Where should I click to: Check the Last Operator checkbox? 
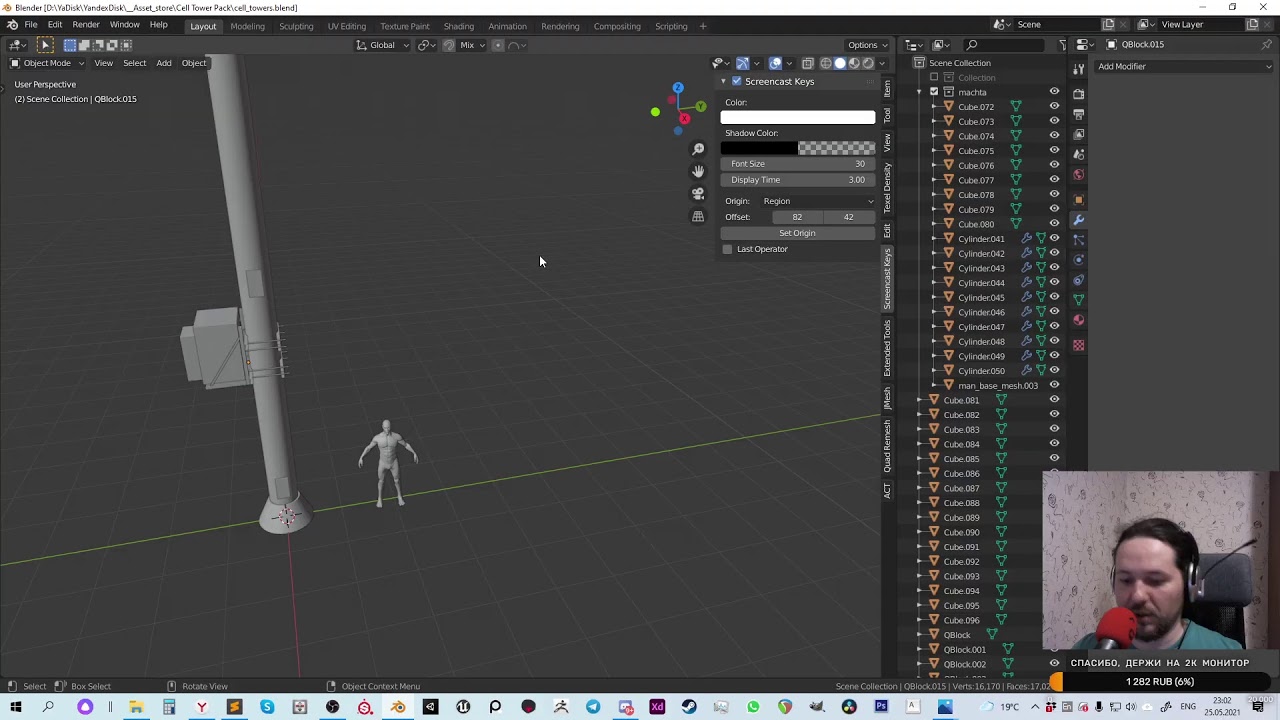[727, 249]
